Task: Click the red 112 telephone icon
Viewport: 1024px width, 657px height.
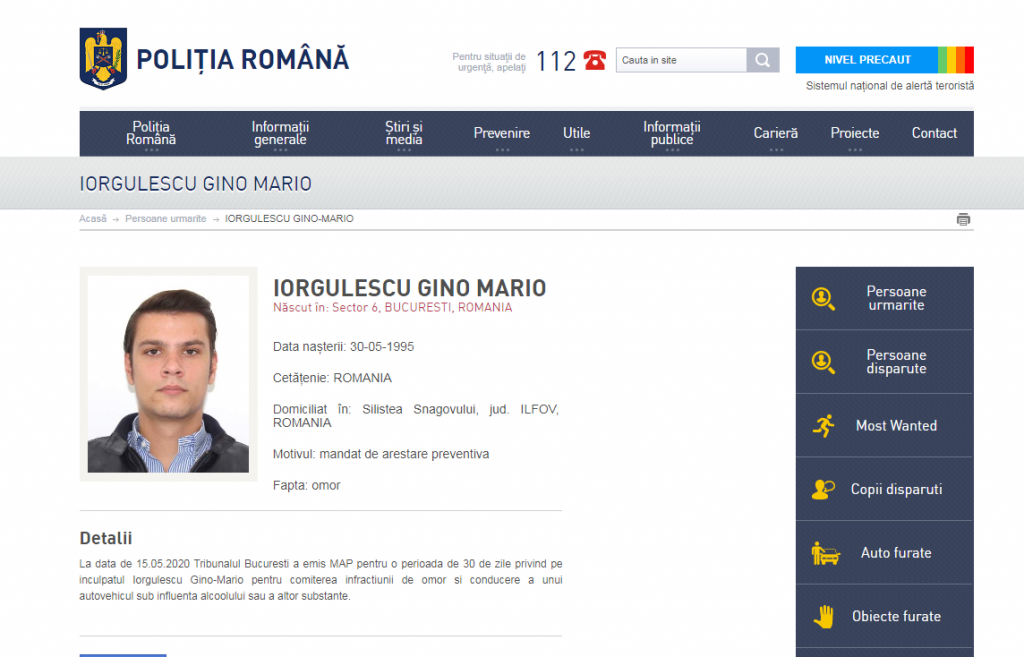Action: point(594,60)
